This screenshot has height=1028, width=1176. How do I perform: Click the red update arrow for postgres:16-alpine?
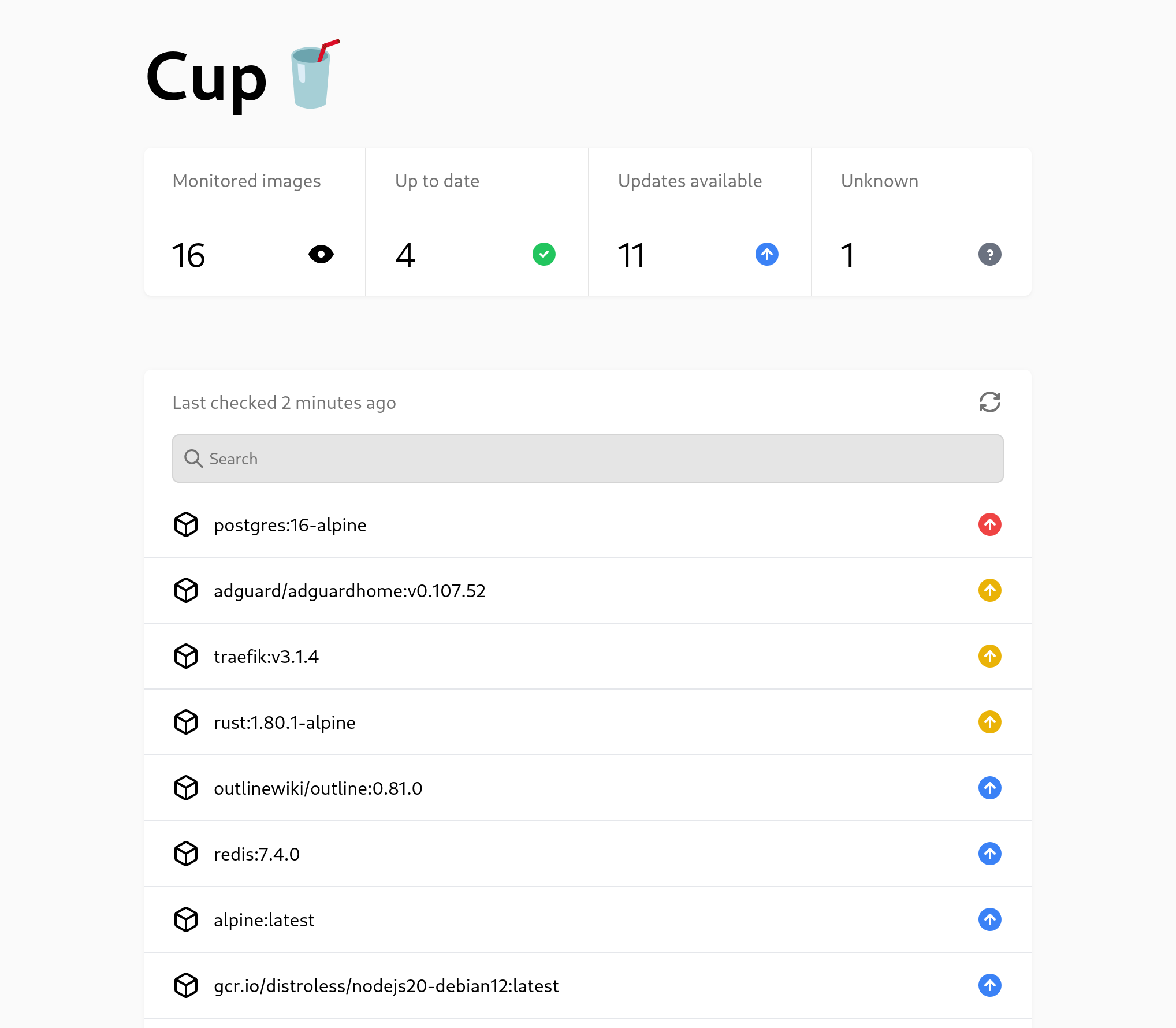989,524
